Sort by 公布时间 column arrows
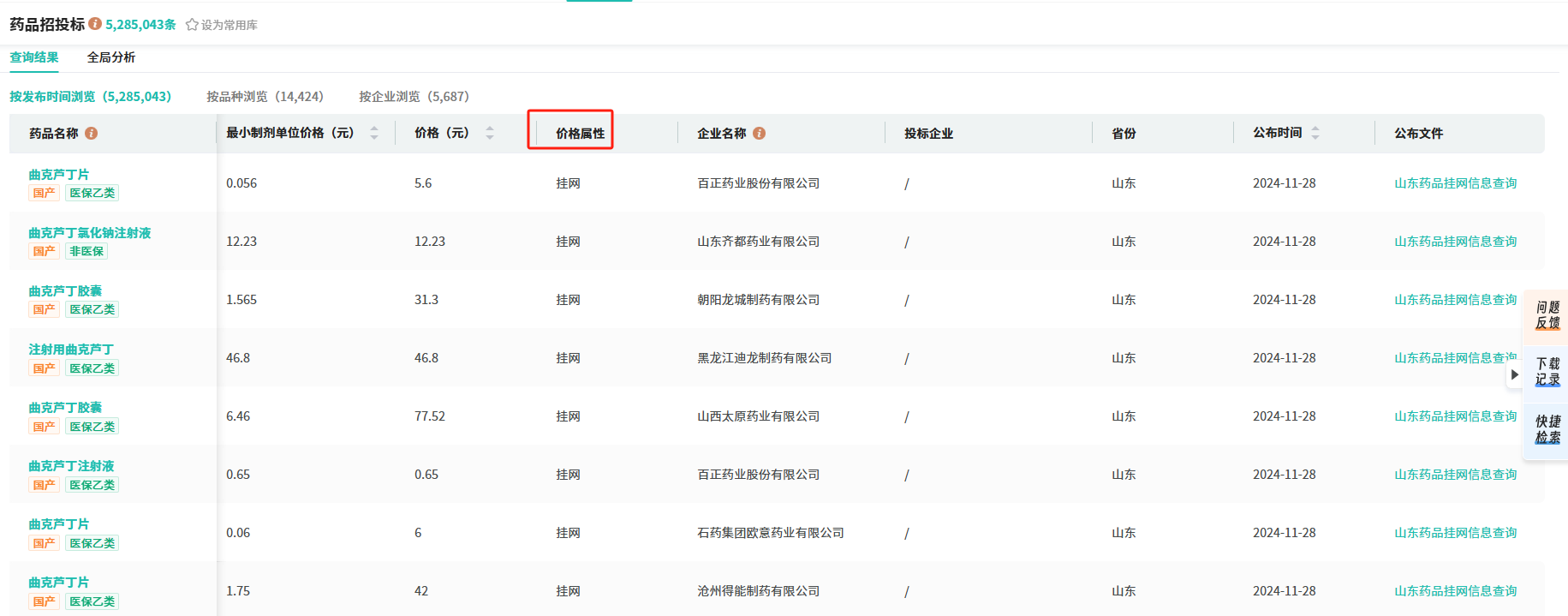The image size is (1568, 616). tap(1315, 133)
